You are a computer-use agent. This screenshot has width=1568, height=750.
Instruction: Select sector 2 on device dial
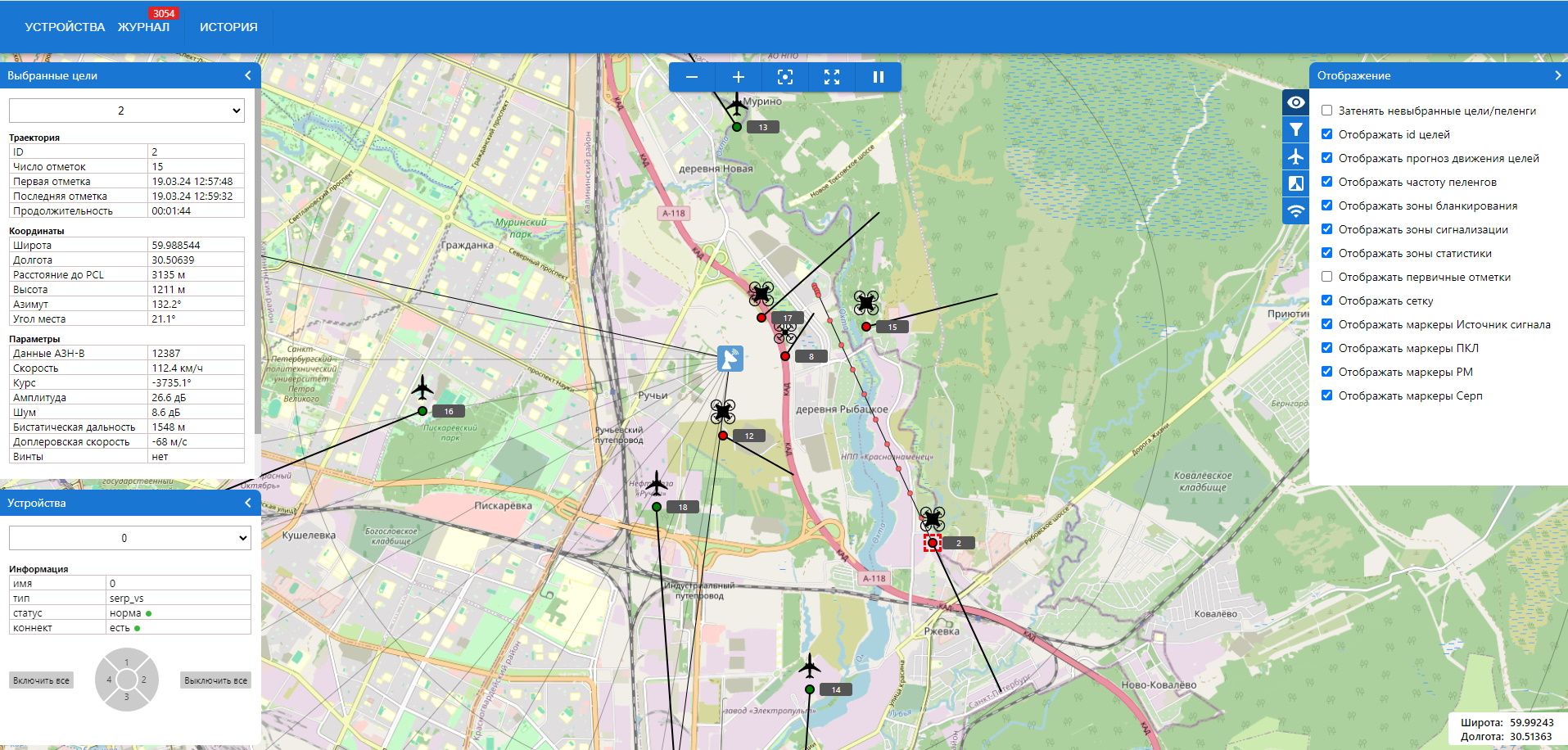pyautogui.click(x=145, y=680)
